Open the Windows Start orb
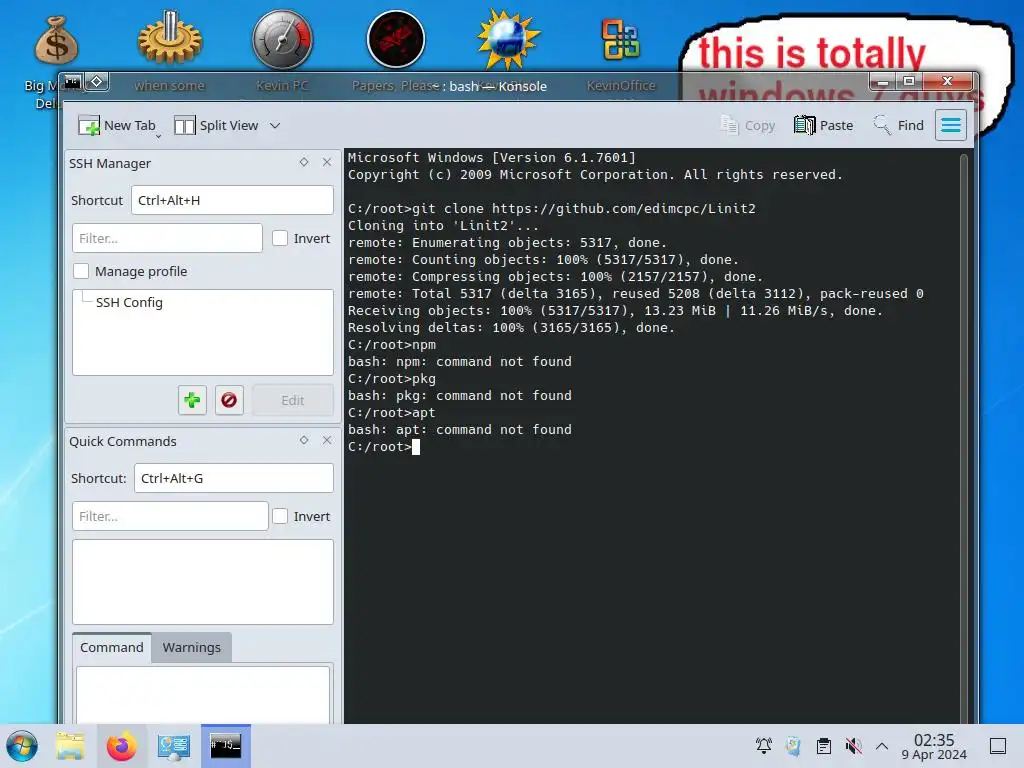1024x768 pixels. (x=22, y=746)
